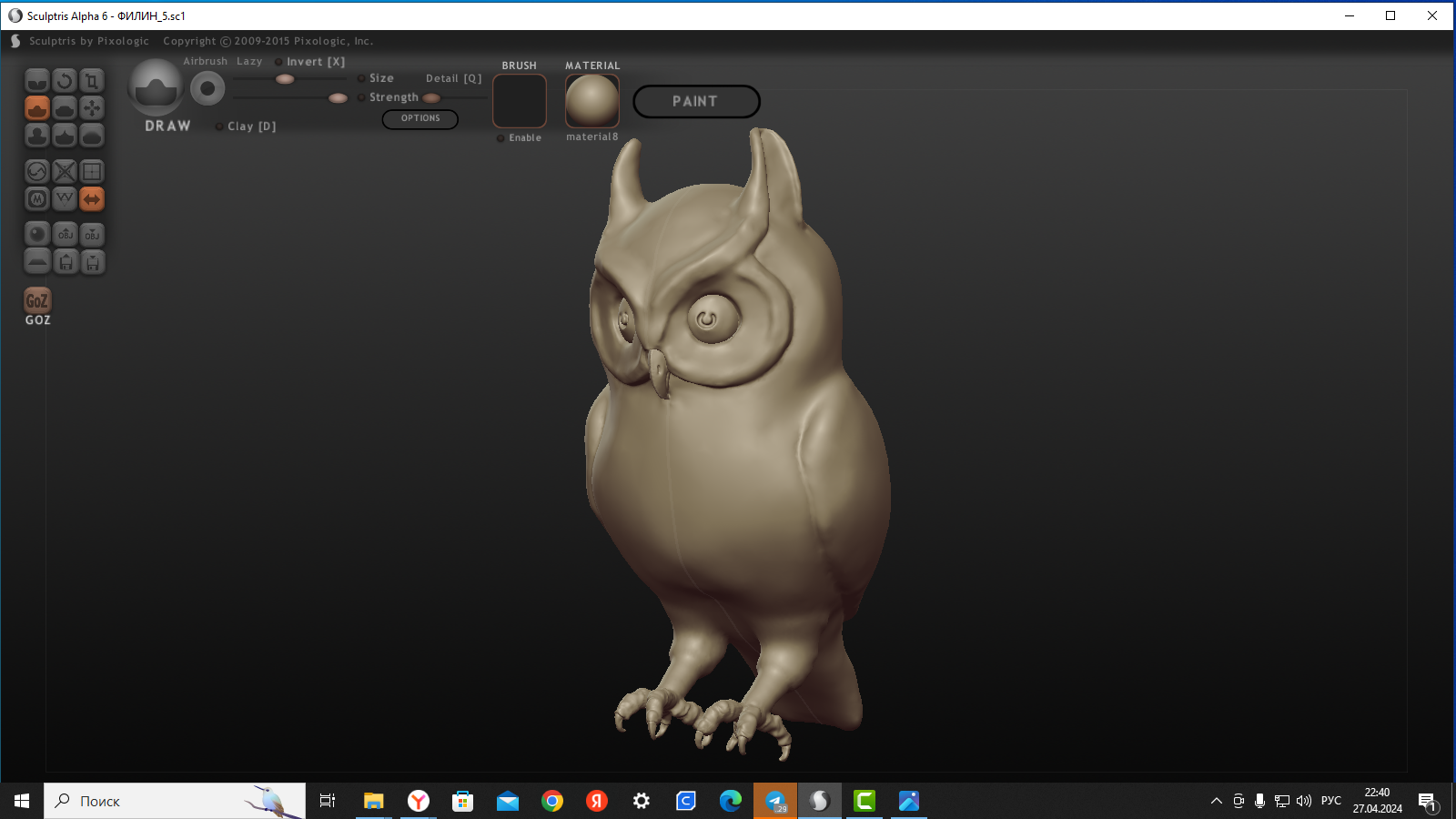Toggle the Clay [D] mode
This screenshot has height=819, width=1456.
click(218, 126)
